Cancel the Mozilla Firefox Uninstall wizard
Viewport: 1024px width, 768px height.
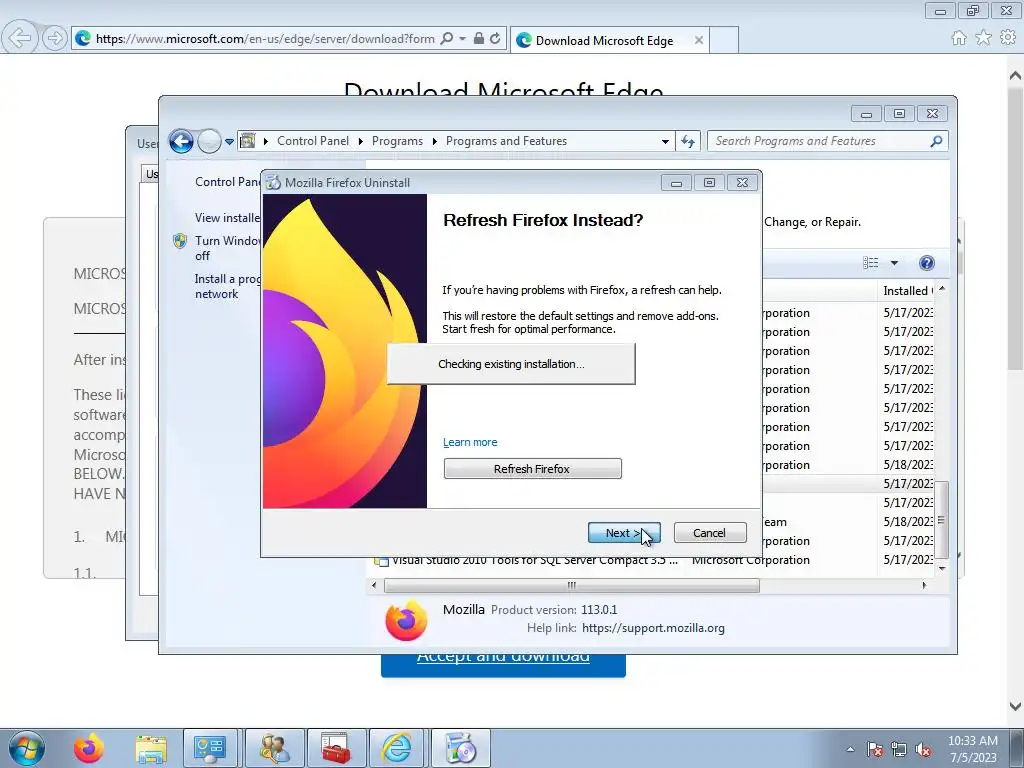click(709, 533)
